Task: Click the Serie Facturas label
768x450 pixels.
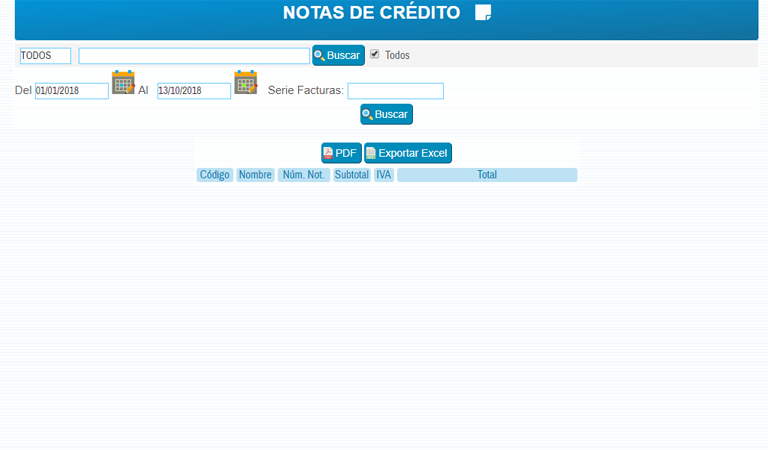Action: 306,90
